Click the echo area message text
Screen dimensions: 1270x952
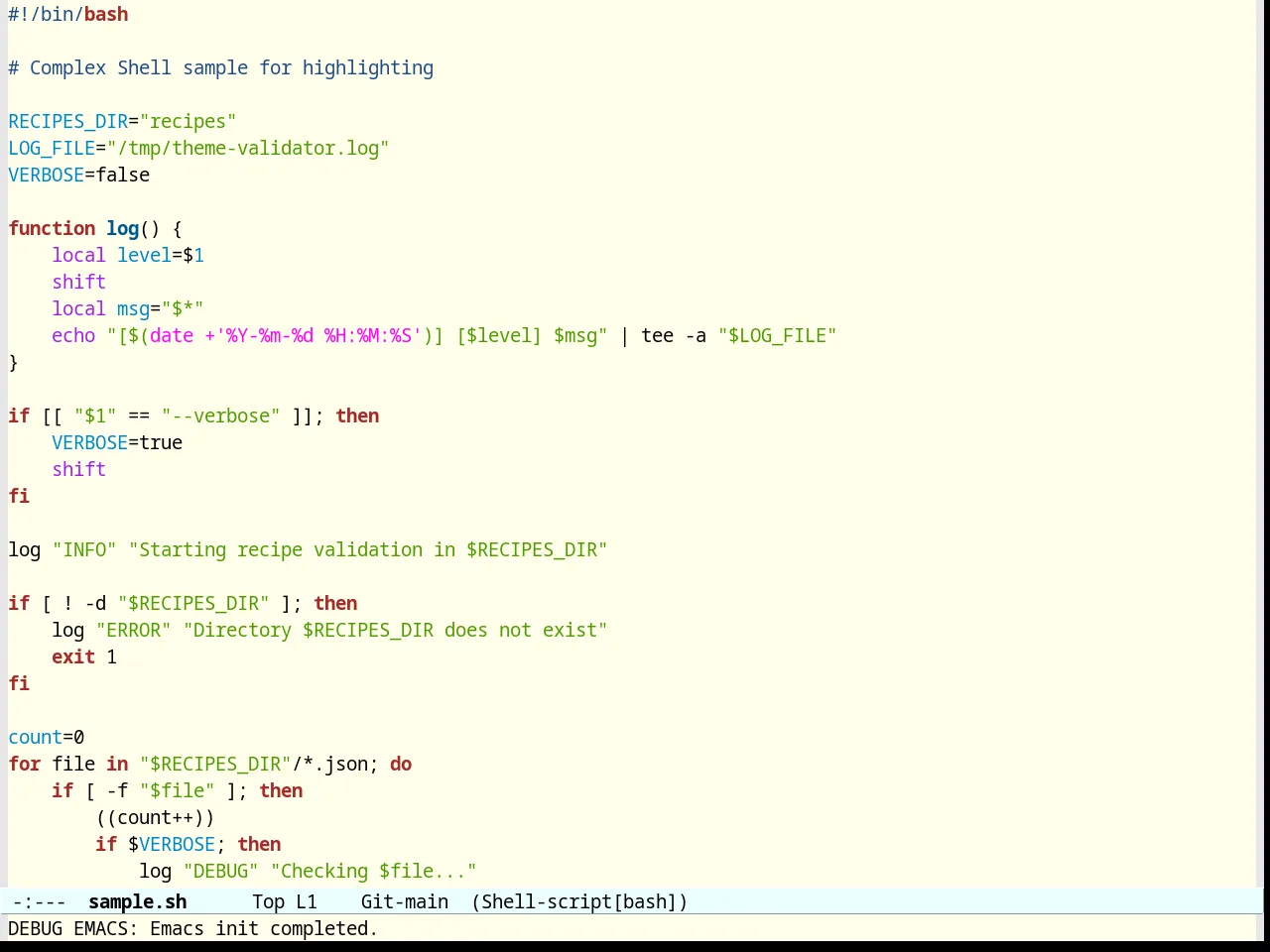coord(192,928)
